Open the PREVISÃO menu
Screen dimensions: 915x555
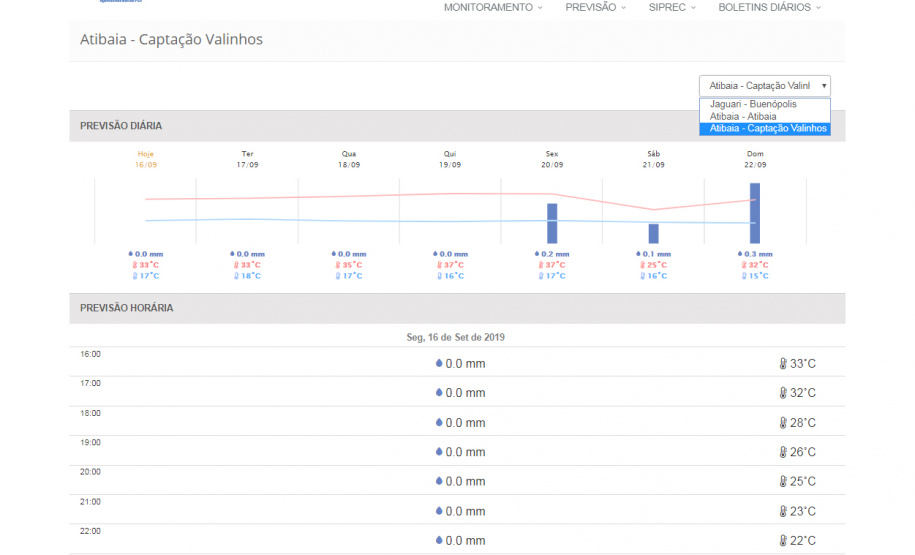click(595, 7)
